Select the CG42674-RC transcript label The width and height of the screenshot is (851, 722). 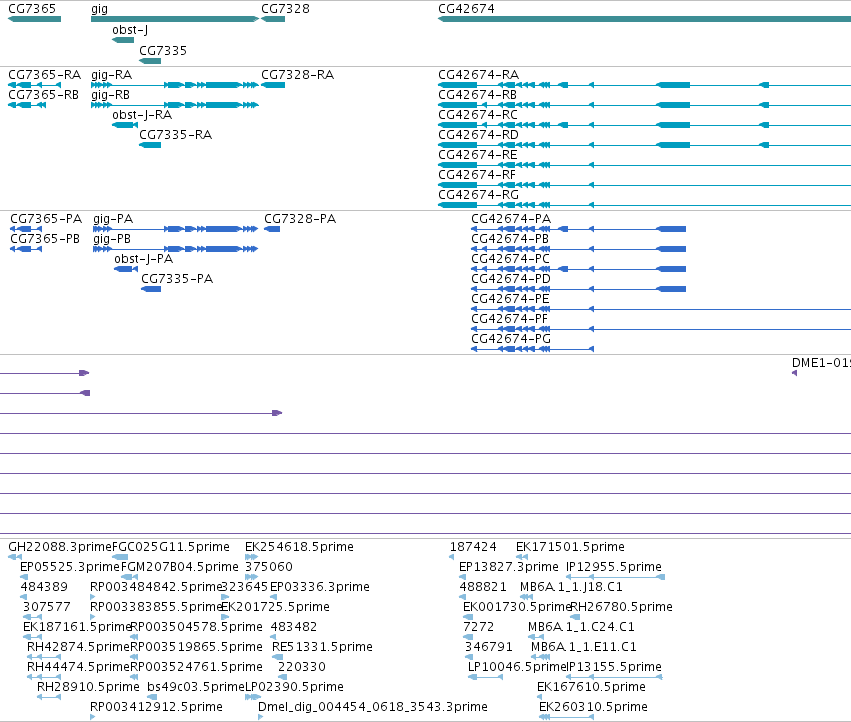point(478,115)
